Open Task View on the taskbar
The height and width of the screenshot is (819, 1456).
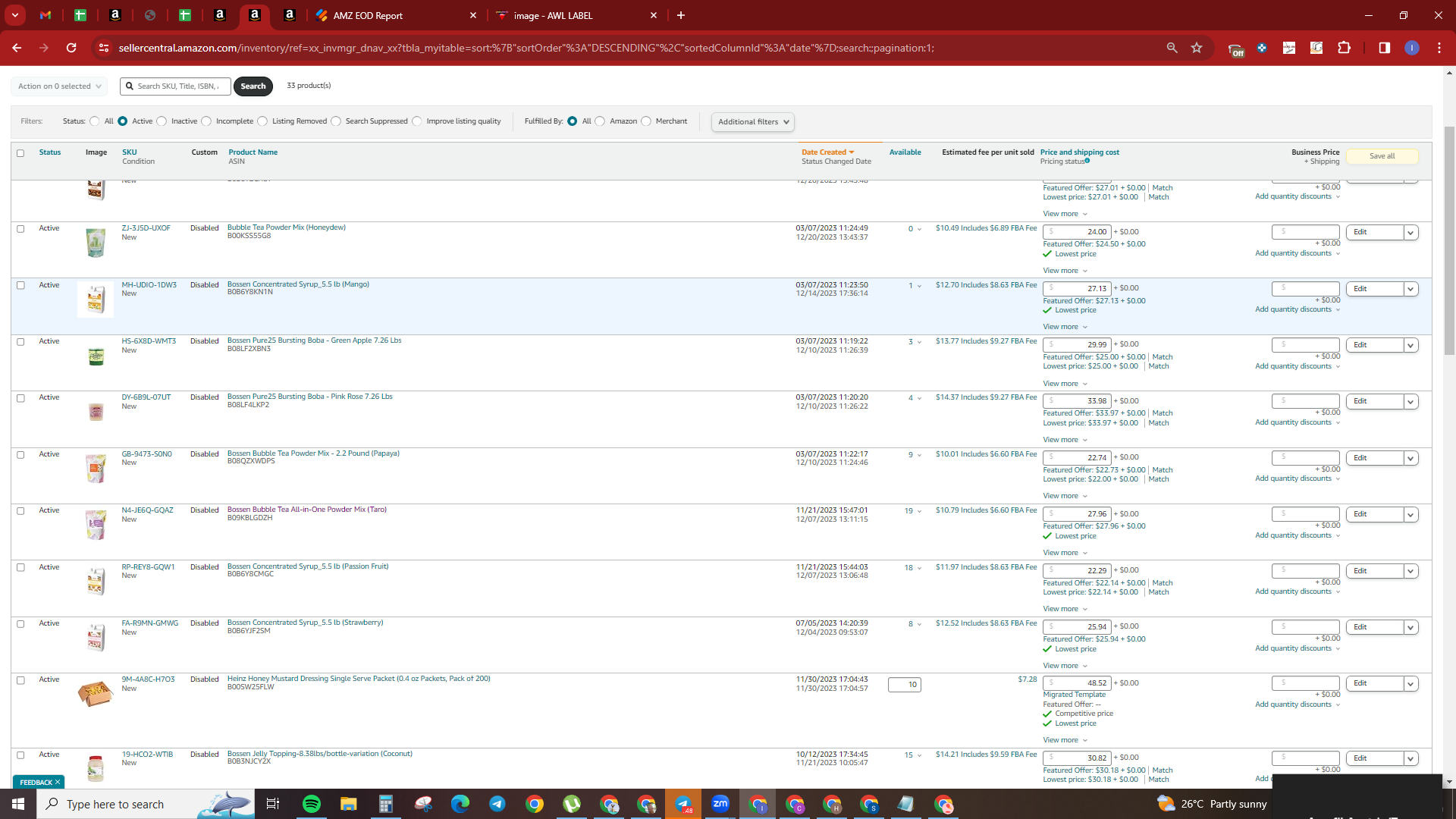[273, 804]
